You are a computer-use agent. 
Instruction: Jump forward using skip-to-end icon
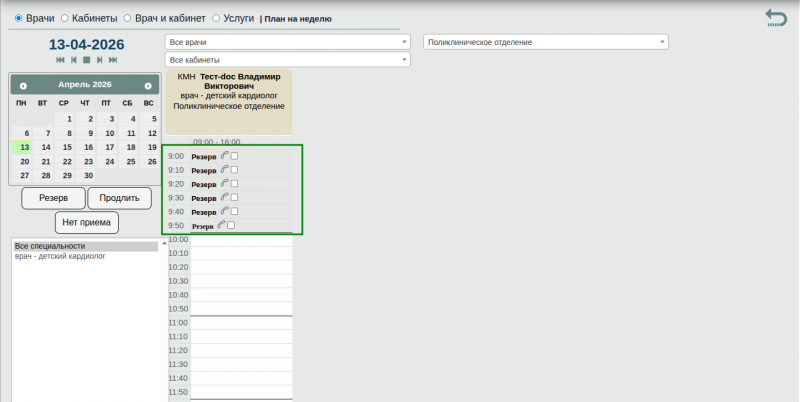tap(112, 60)
